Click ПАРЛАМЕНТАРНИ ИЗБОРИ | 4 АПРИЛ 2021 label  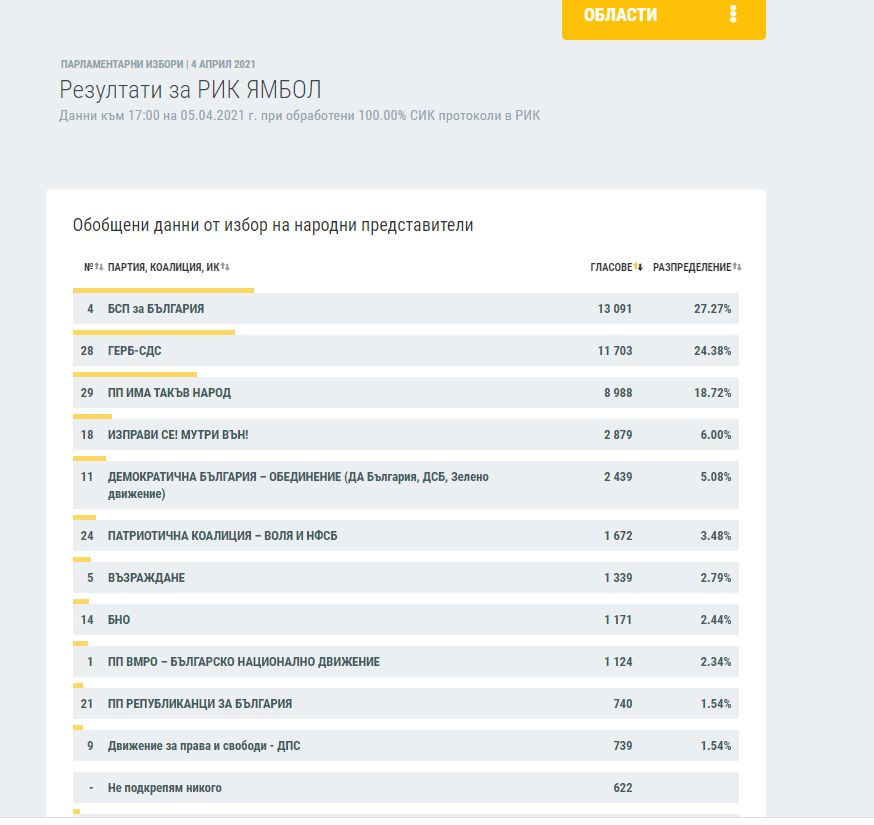coord(158,64)
